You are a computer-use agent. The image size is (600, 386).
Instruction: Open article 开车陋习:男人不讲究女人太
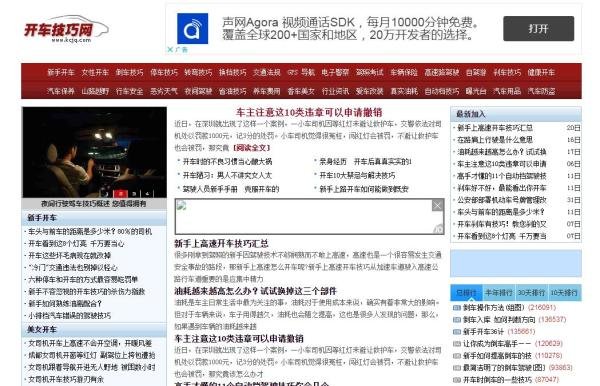[x=227, y=176]
